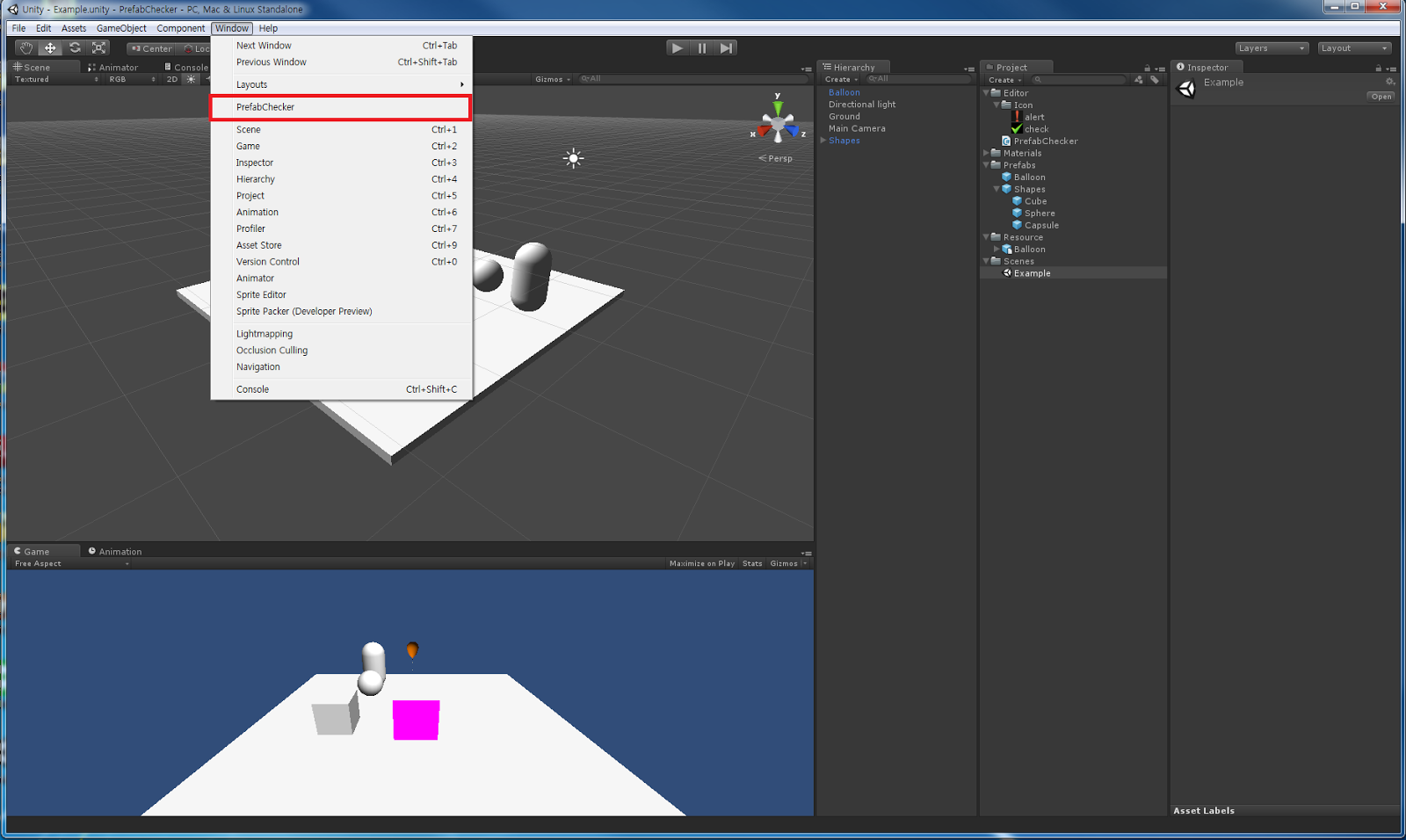Choose PrefabChecker from the Window menu
Image resolution: width=1406 pixels, height=840 pixels.
pos(341,107)
